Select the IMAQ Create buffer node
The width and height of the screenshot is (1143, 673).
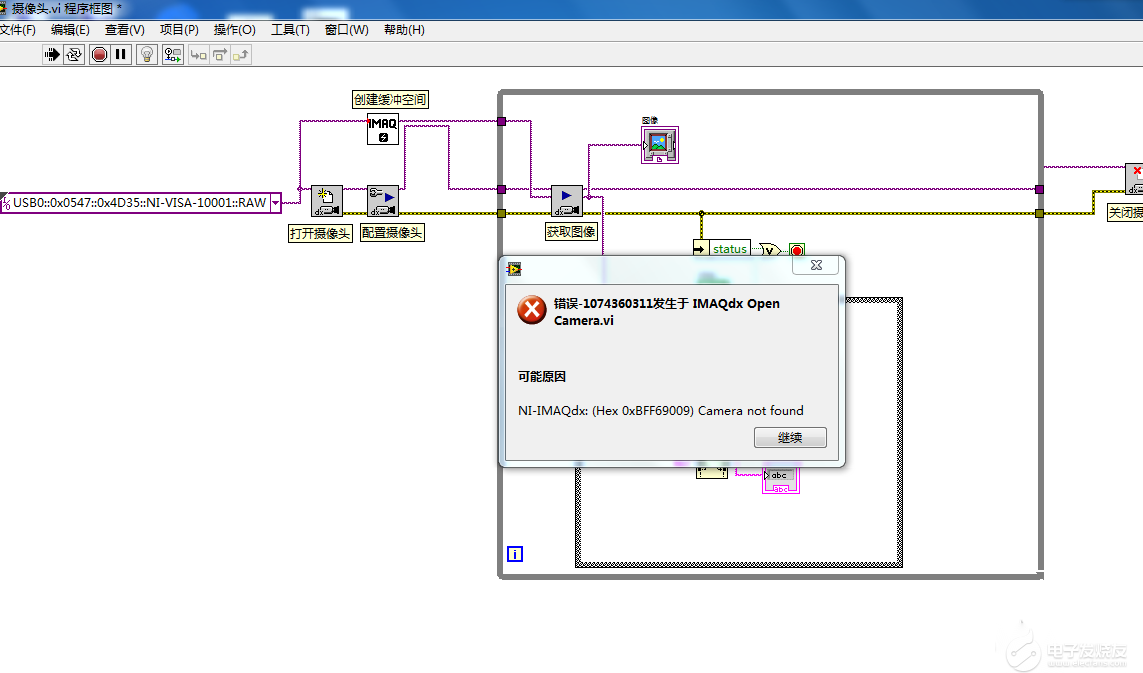(382, 129)
